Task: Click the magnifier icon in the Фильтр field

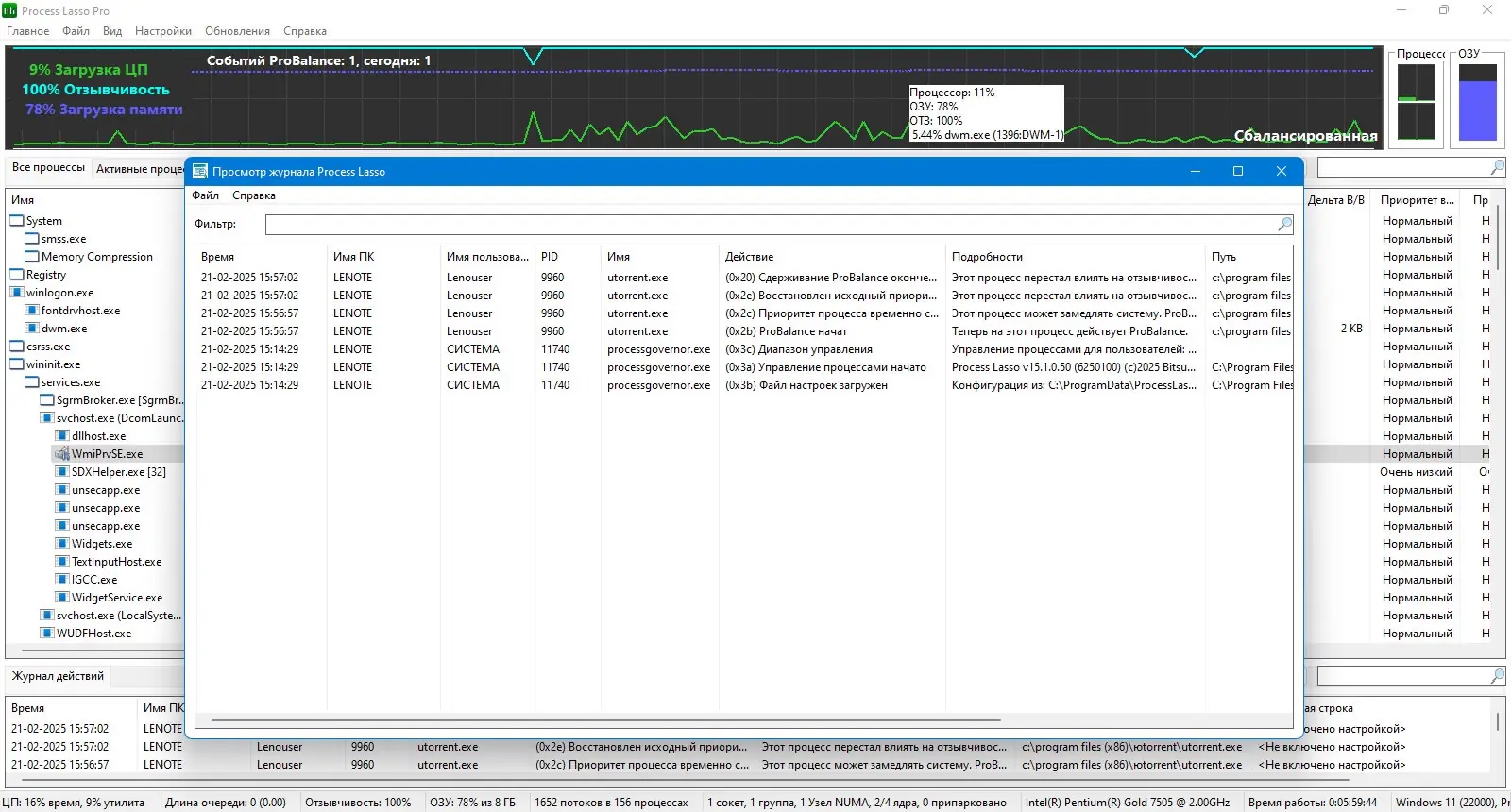Action: tap(1284, 224)
